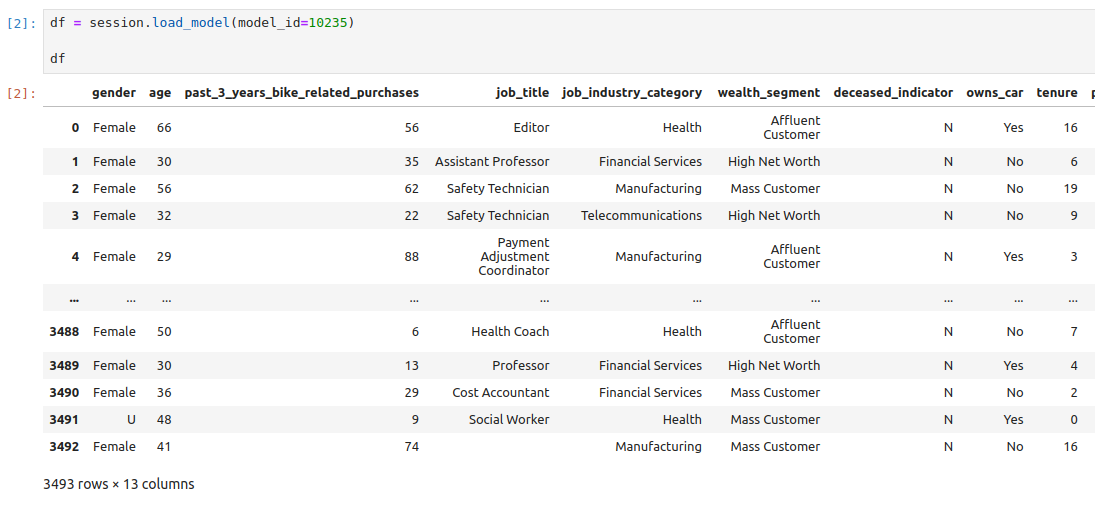Click the job_title column header
Screen dimensions: 1095x505
(522, 93)
